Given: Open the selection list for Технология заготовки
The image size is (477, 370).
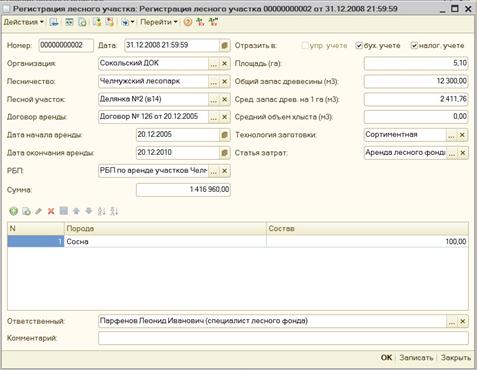Looking at the screenshot, I should click(451, 135).
